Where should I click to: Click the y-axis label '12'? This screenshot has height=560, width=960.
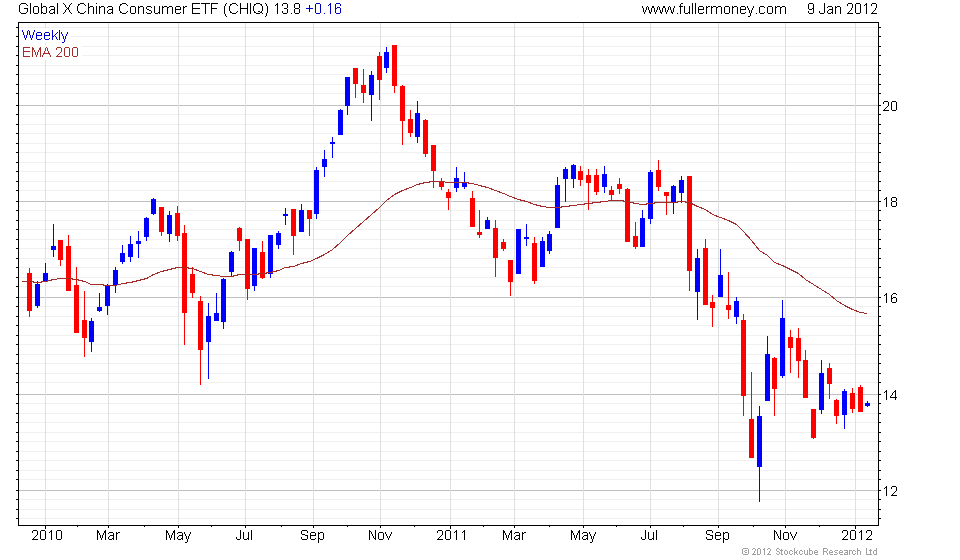tap(890, 491)
